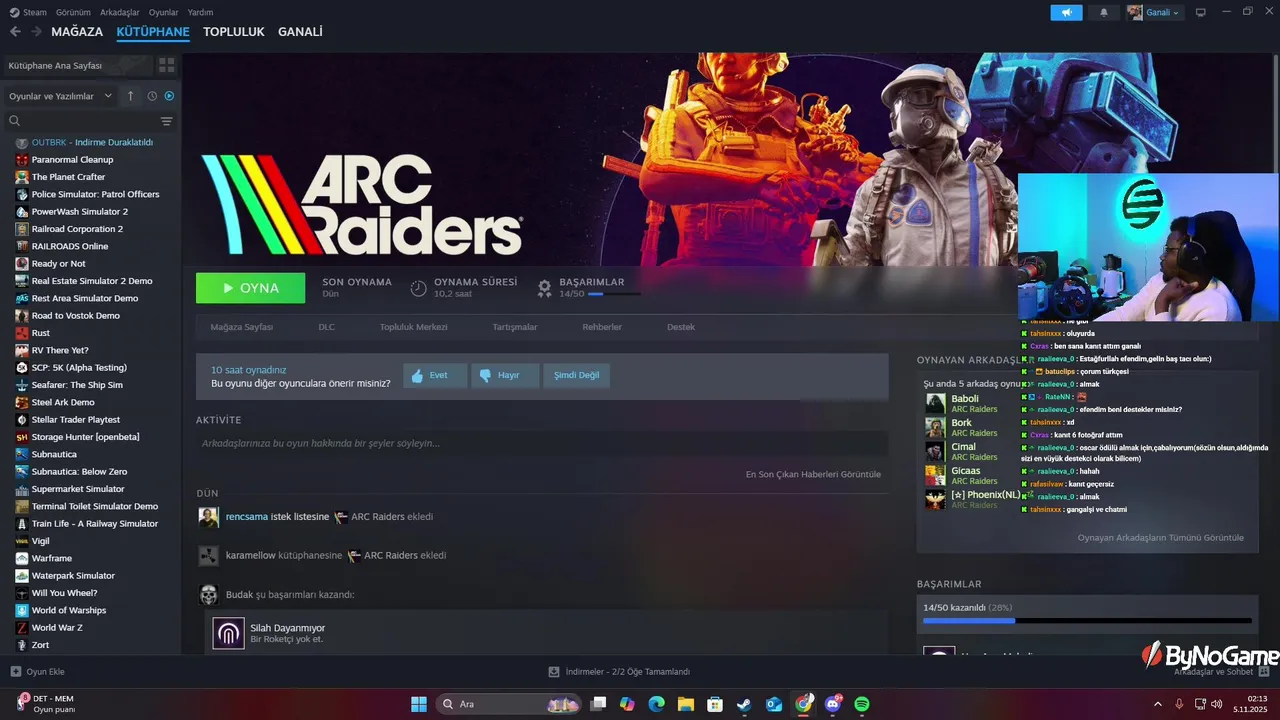Open the Görünüm menu
Image resolution: width=1280 pixels, height=720 pixels.
(73, 12)
